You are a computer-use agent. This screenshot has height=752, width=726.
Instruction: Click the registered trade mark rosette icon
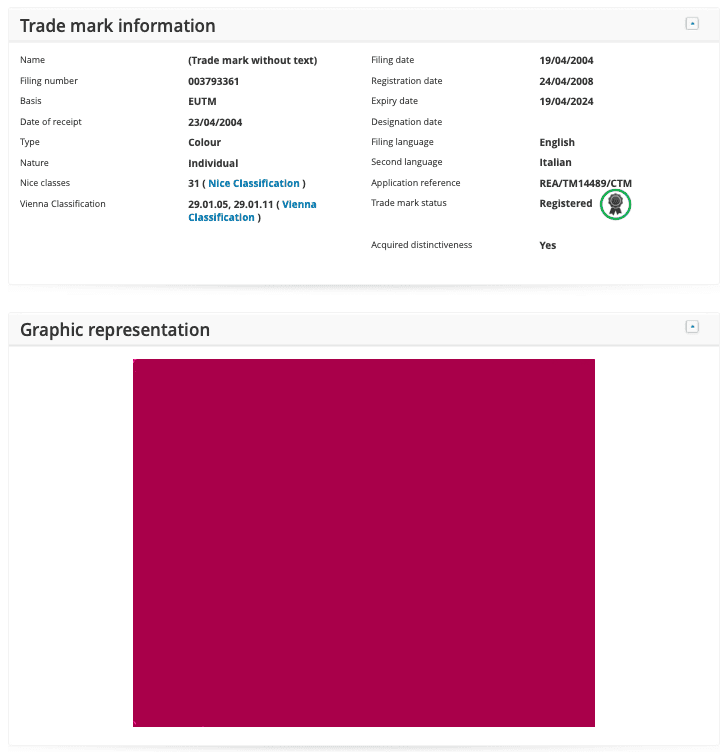615,204
